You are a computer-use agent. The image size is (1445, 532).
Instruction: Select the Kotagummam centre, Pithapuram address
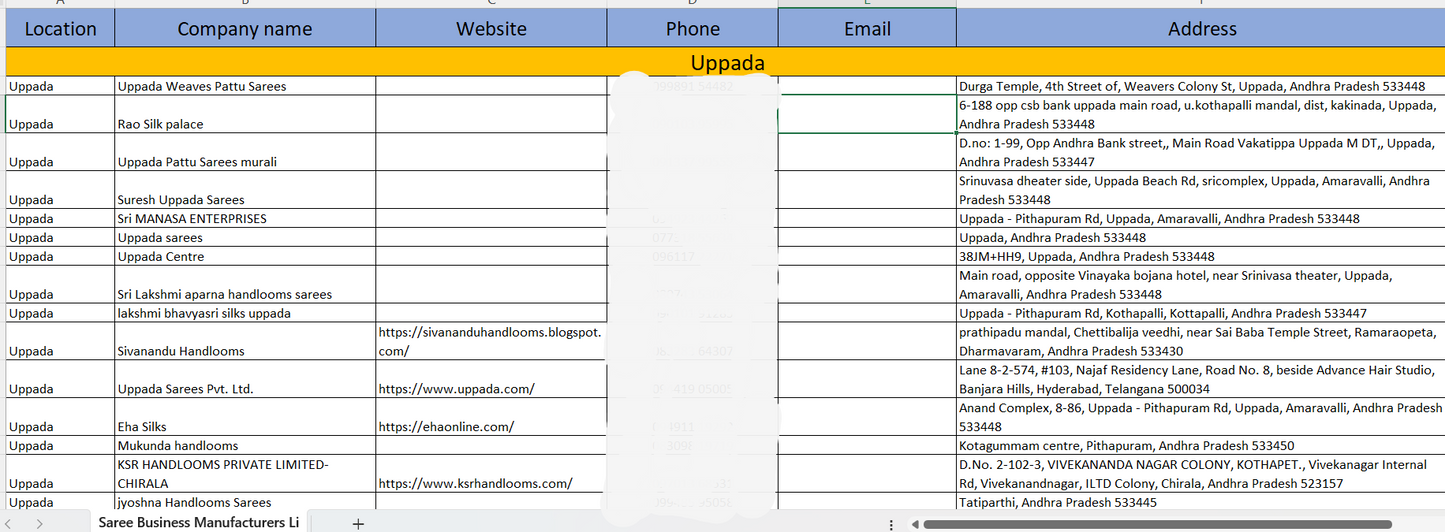click(x=1201, y=446)
